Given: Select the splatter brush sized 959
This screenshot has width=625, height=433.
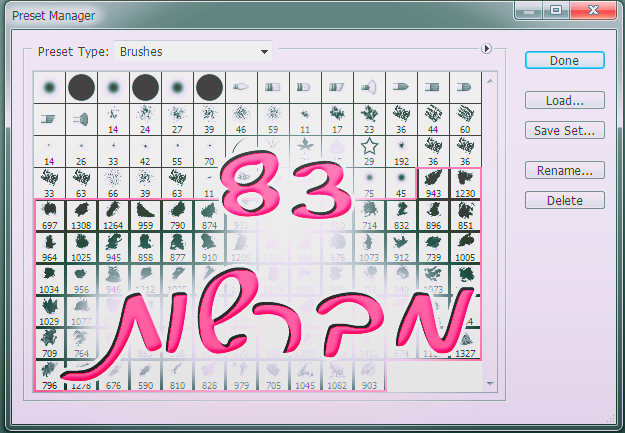Looking at the screenshot, I should [145, 216].
